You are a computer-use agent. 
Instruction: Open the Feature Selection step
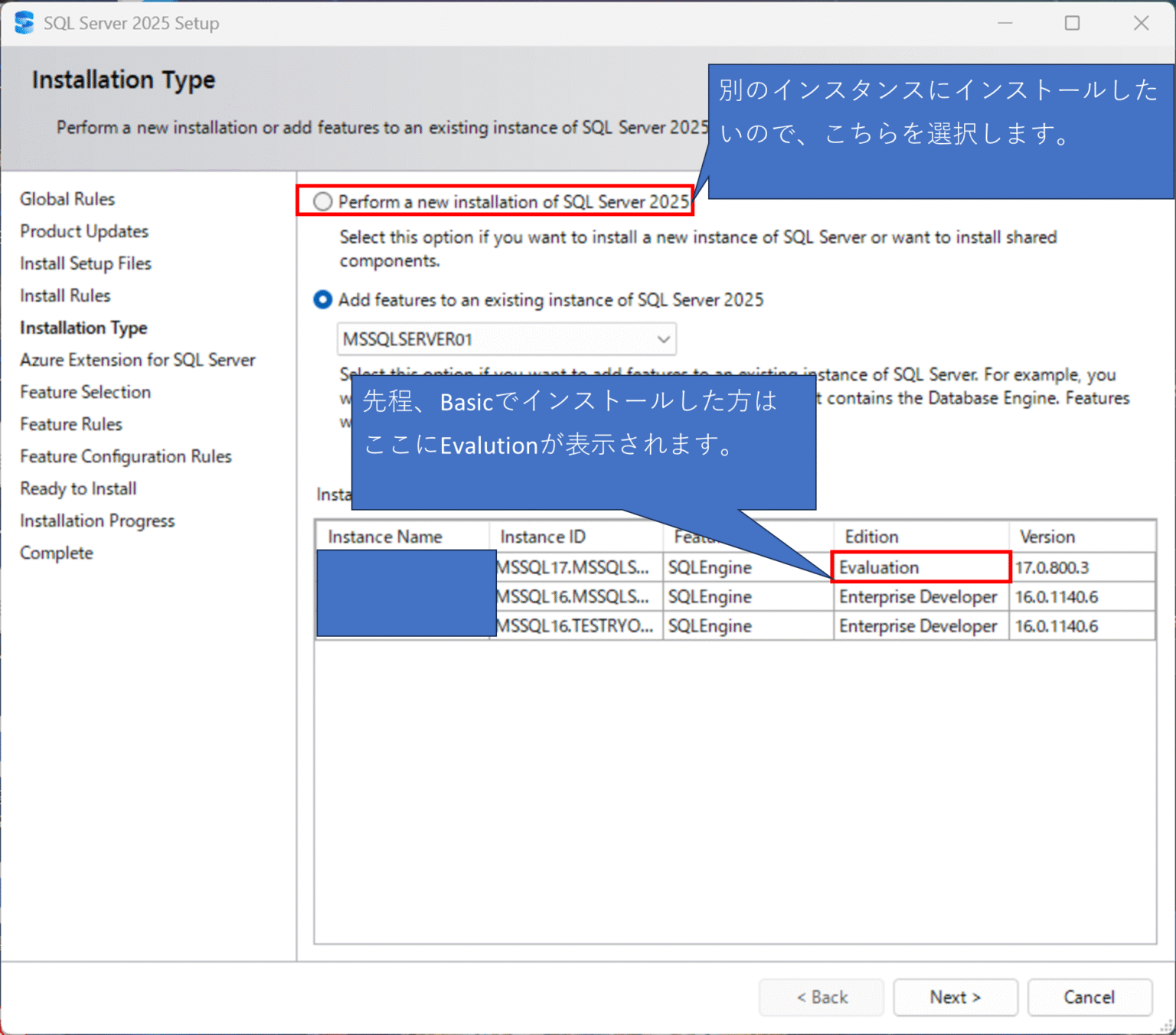(x=85, y=392)
